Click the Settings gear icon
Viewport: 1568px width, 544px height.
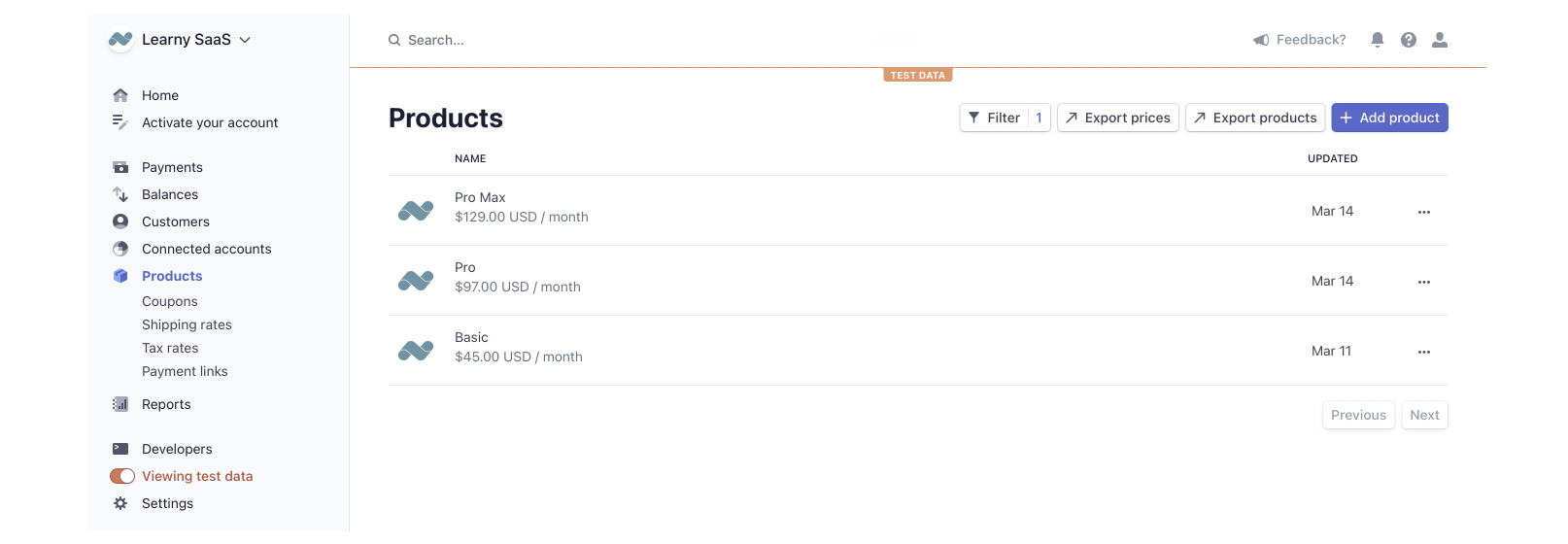pyautogui.click(x=120, y=503)
